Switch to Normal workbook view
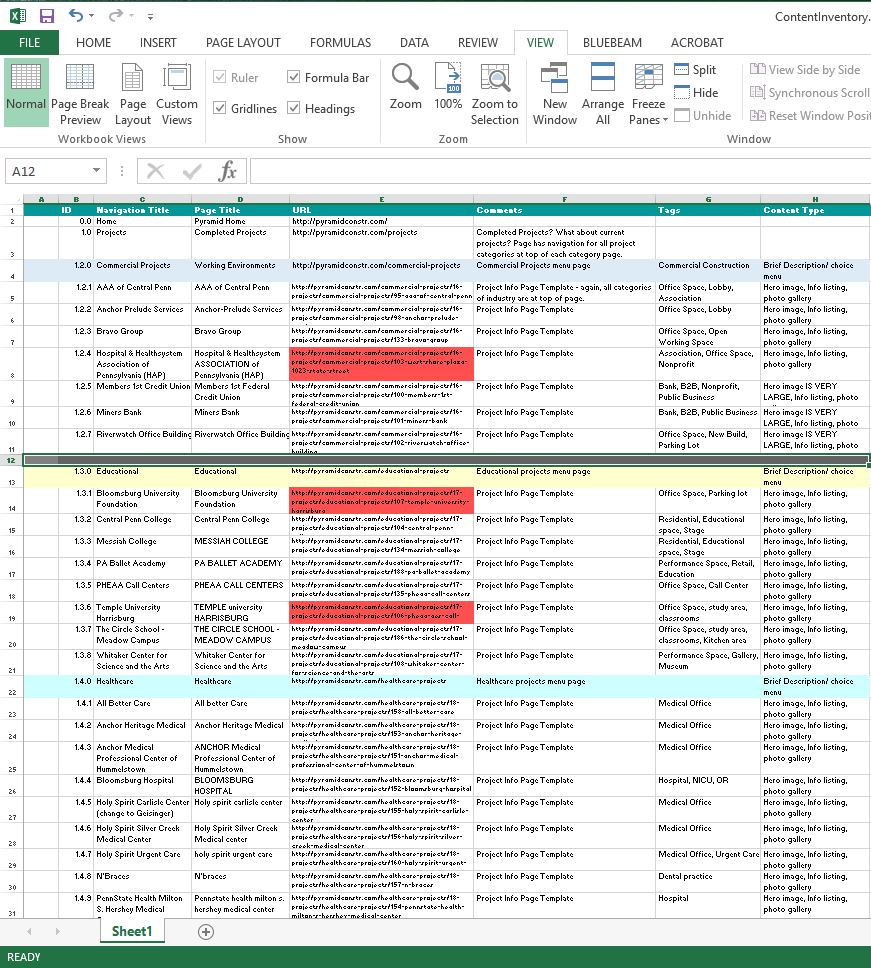This screenshot has width=871, height=968. [26, 93]
